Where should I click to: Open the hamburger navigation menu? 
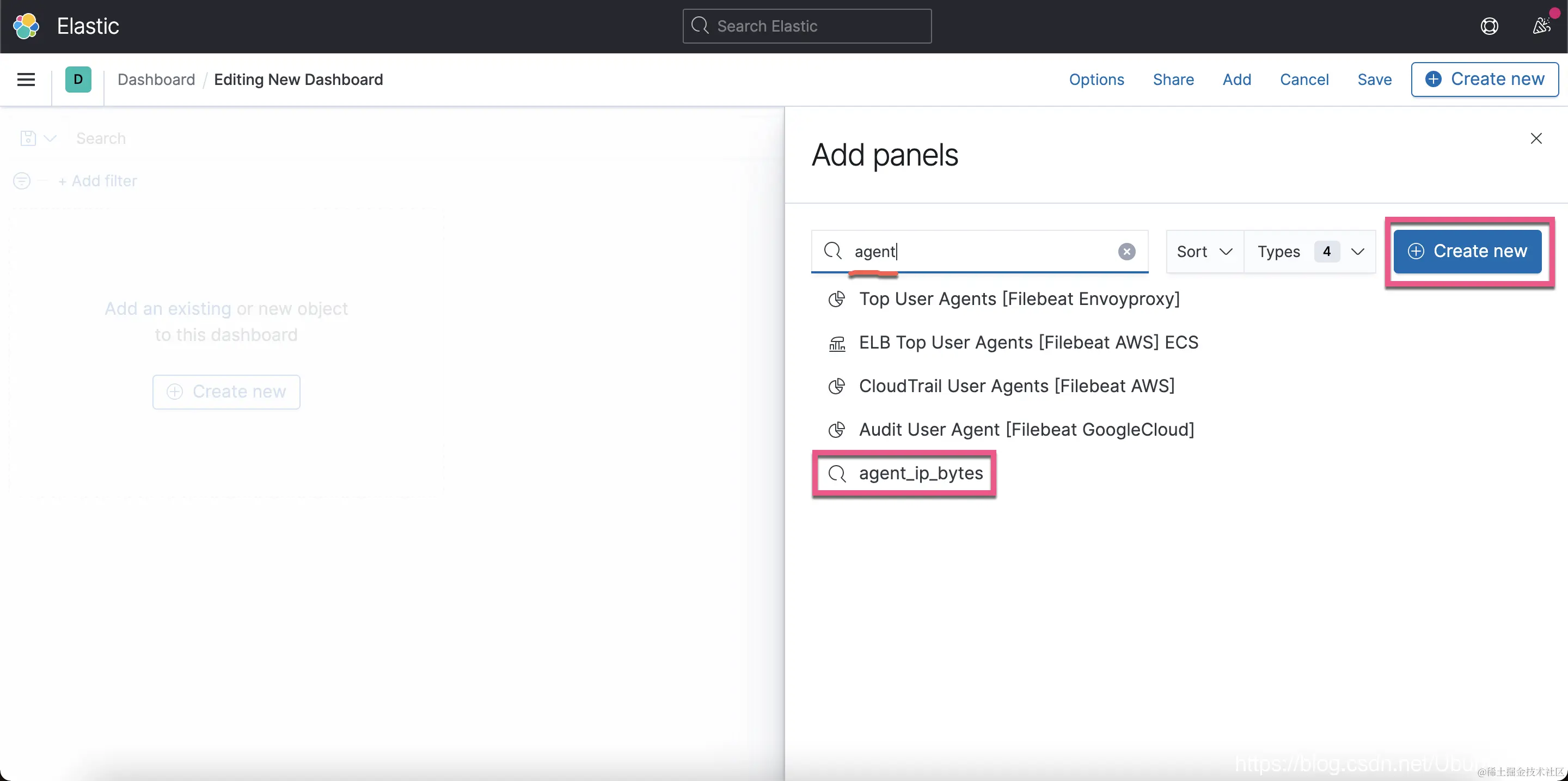[x=26, y=80]
